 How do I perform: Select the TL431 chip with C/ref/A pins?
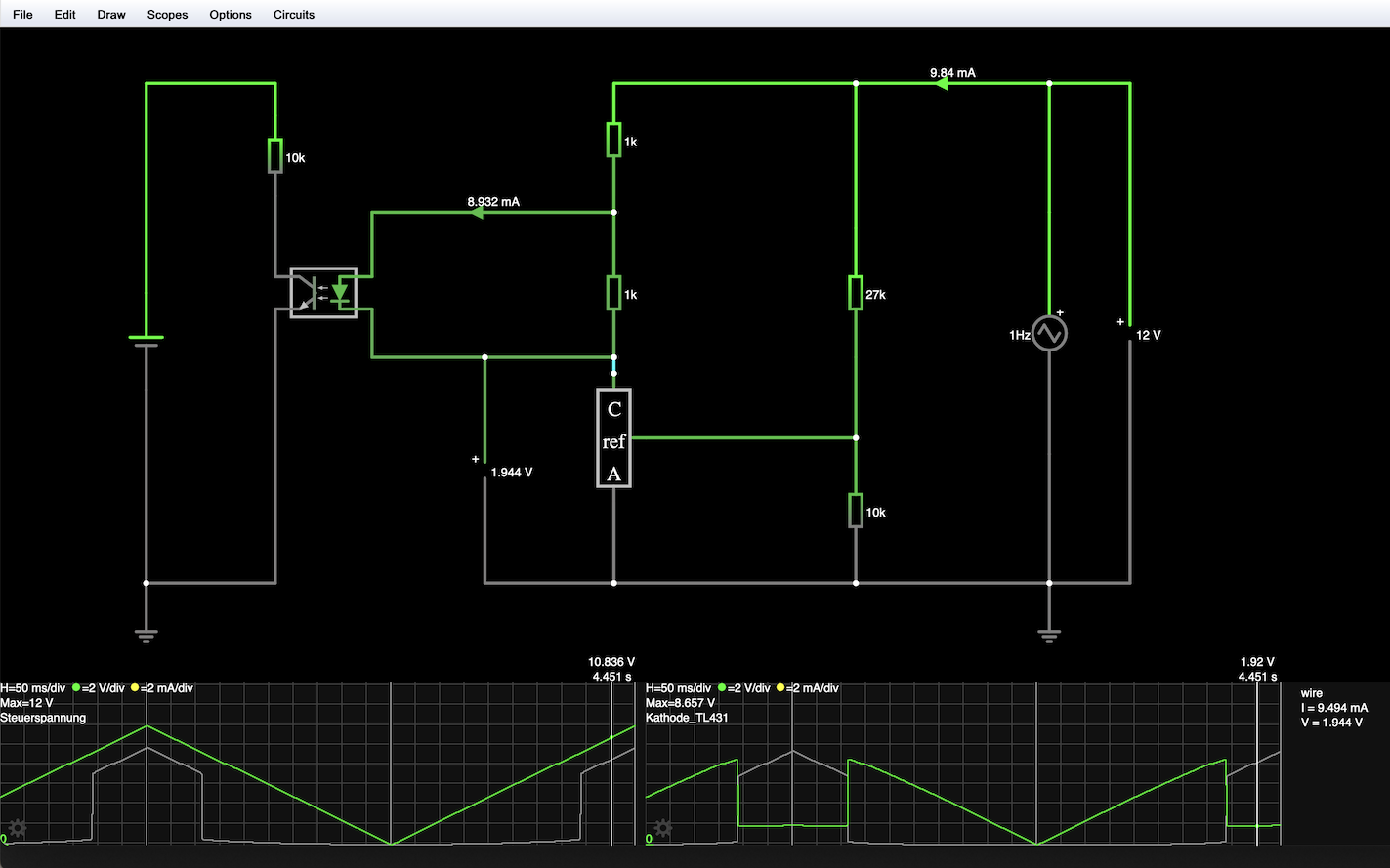[x=613, y=438]
